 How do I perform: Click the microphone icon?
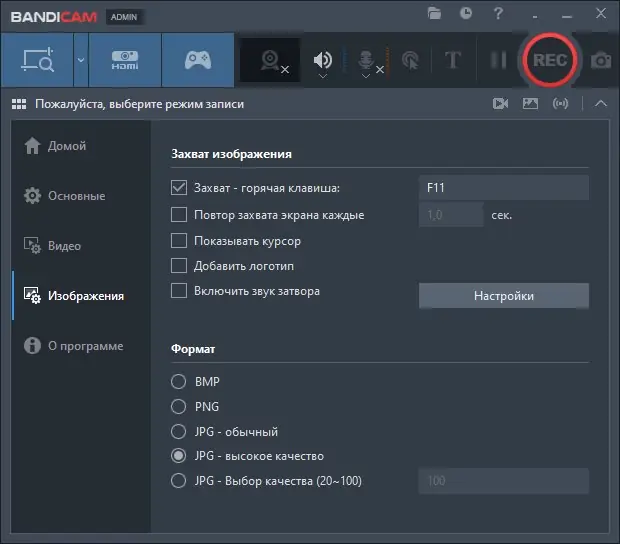point(366,59)
